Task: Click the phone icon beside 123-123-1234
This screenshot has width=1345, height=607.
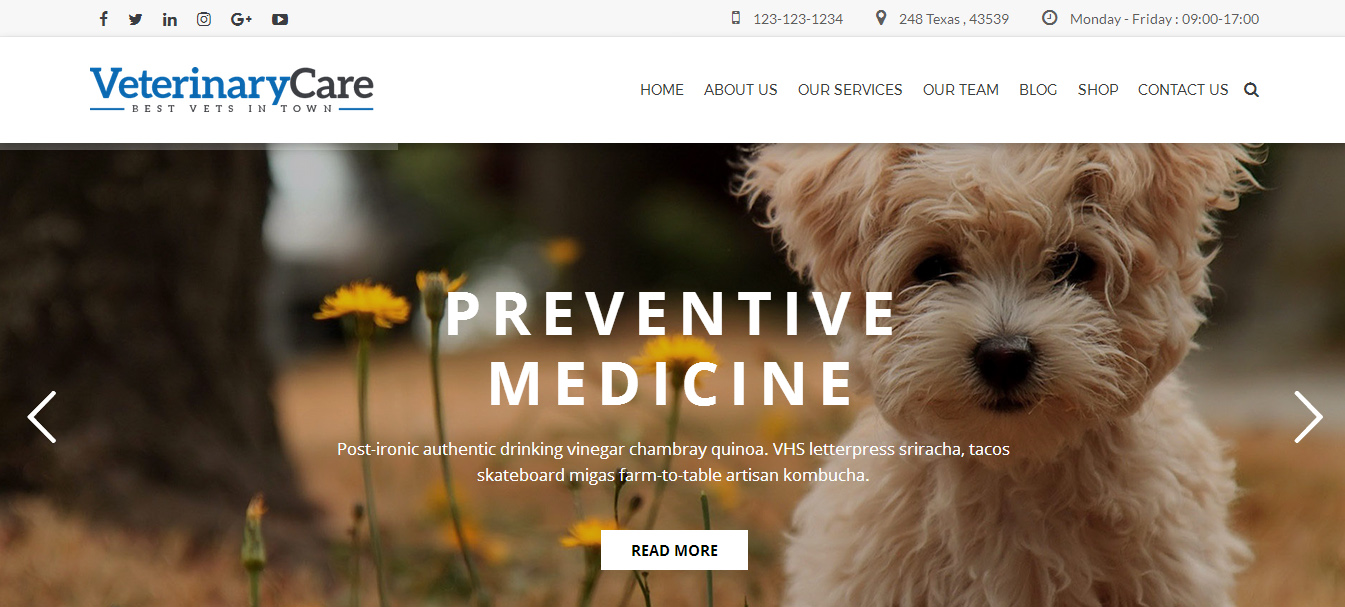Action: pos(736,18)
